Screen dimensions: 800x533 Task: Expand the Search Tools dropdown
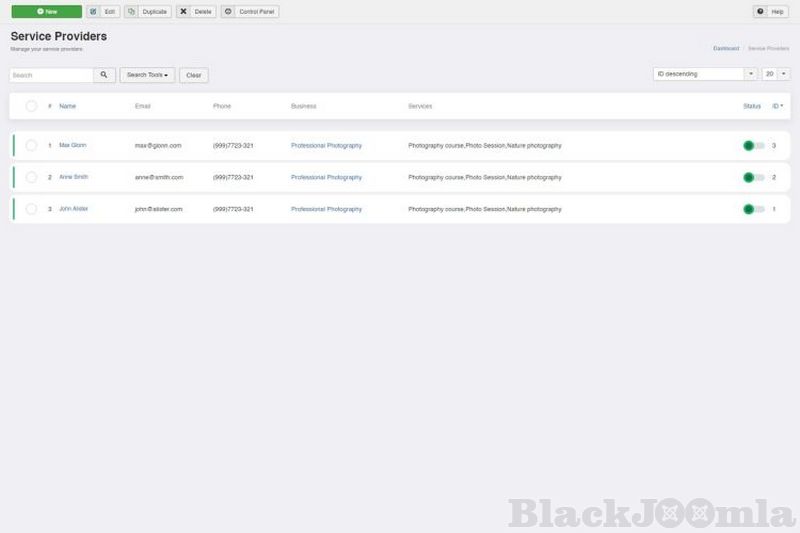point(147,75)
